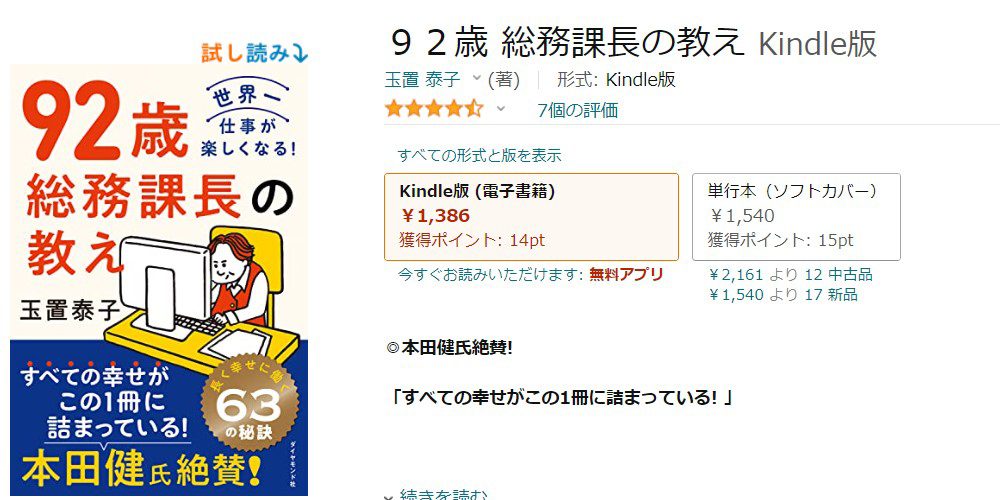Open ￥2,161 より 12 中古品 offers
1000x500 pixels.
point(791,275)
